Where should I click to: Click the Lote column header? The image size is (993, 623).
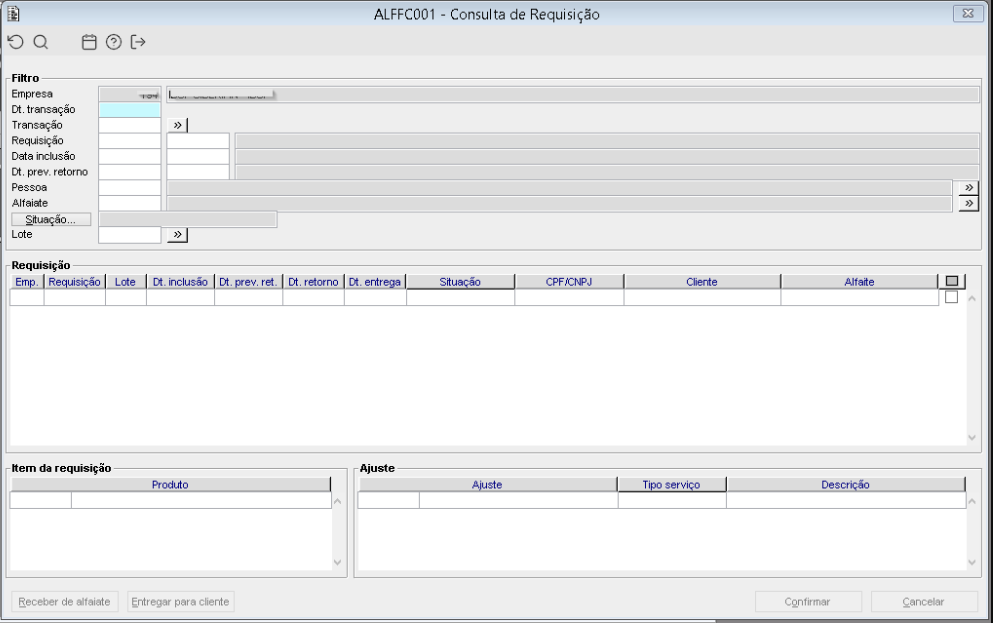click(125, 282)
